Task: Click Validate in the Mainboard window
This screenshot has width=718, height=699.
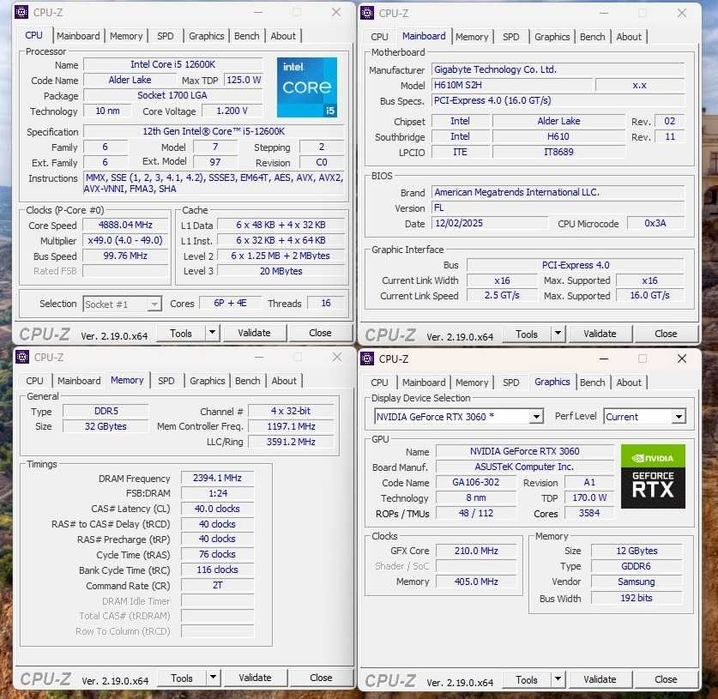Action: (x=600, y=334)
